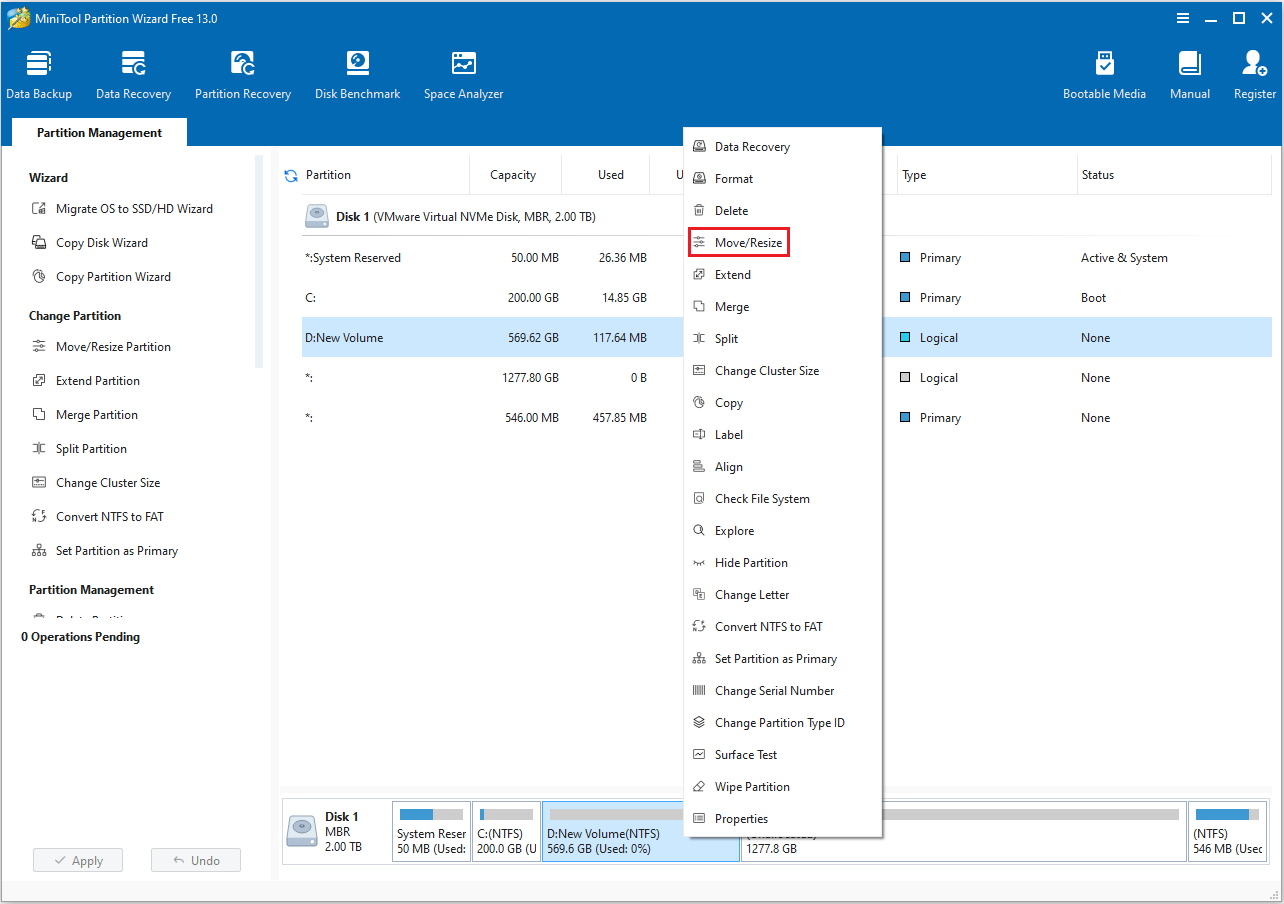This screenshot has height=904, width=1284.
Task: Open the Manual from the toolbar
Action: 1190,75
